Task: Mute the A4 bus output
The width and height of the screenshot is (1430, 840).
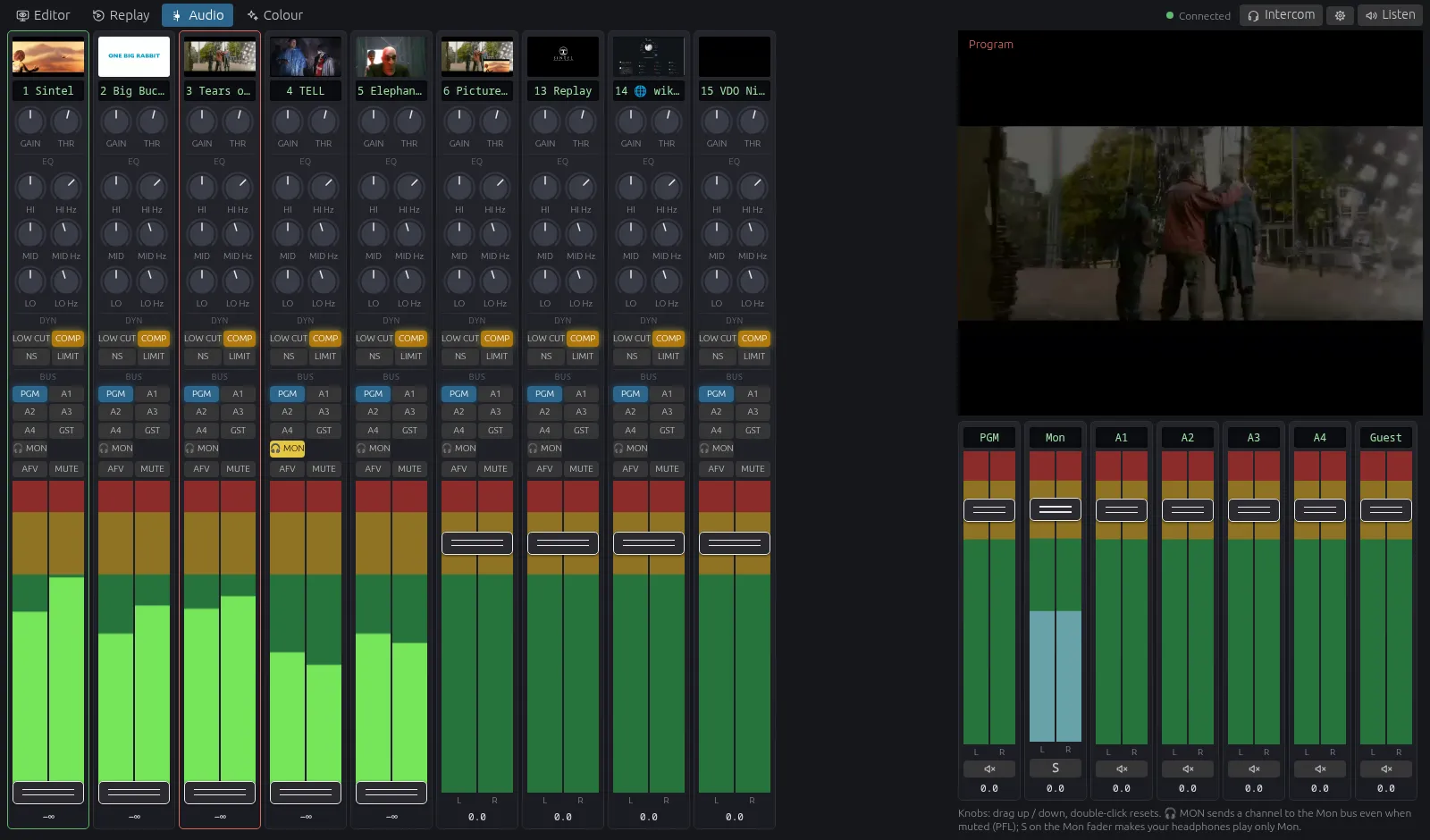Action: 1320,769
